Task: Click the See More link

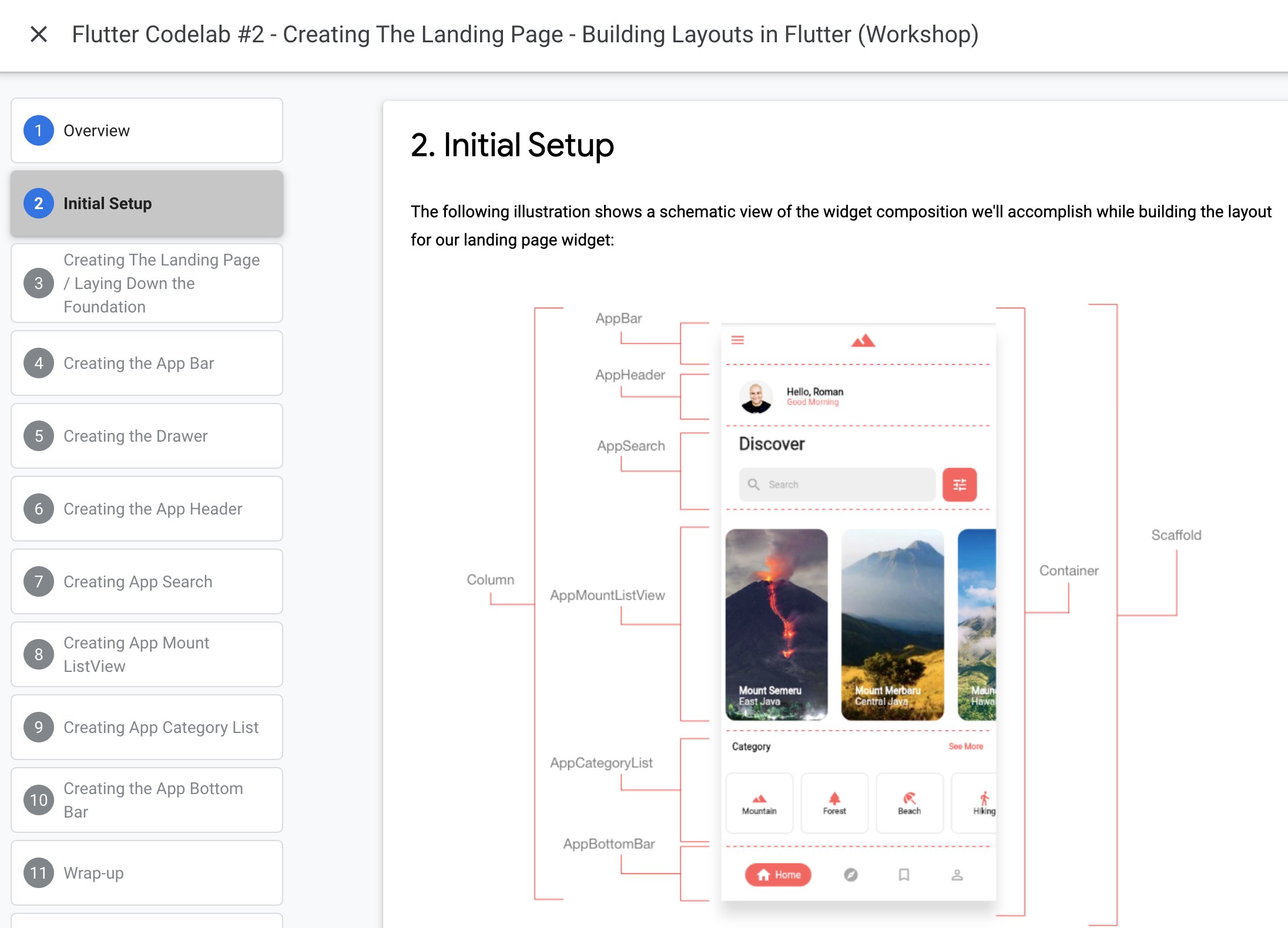Action: (965, 747)
